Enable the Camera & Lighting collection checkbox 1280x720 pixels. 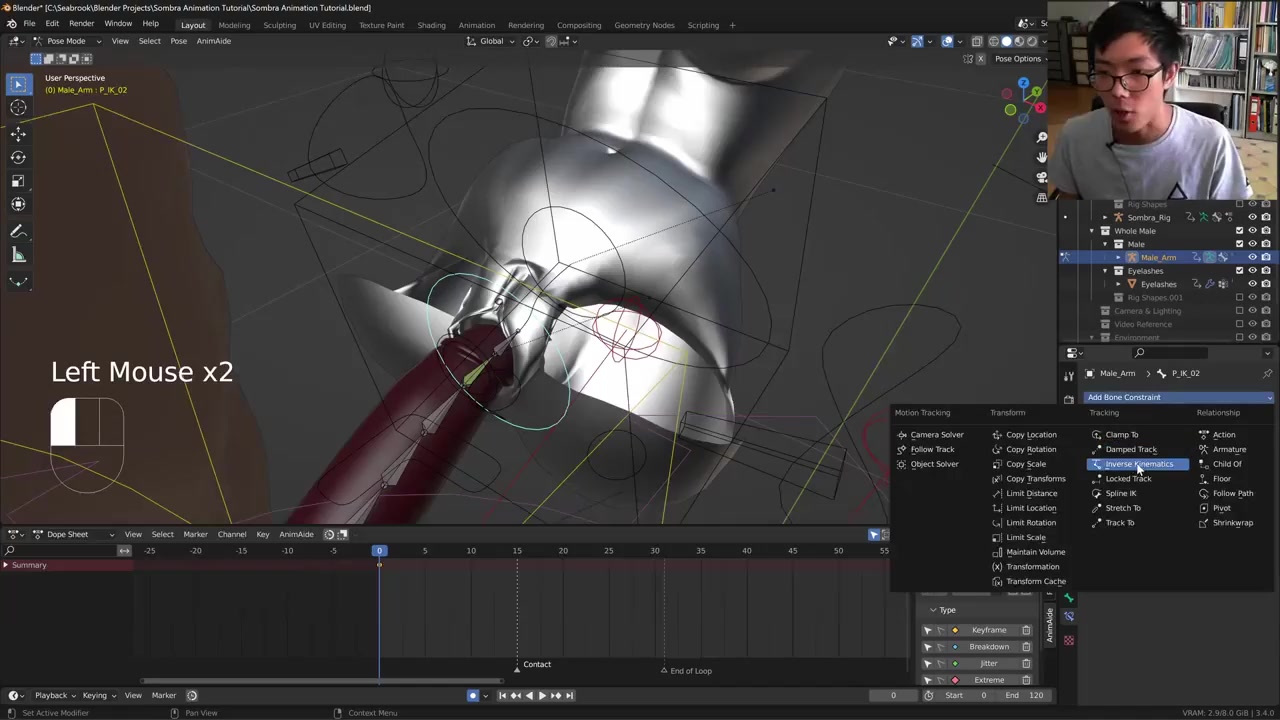point(1239,311)
